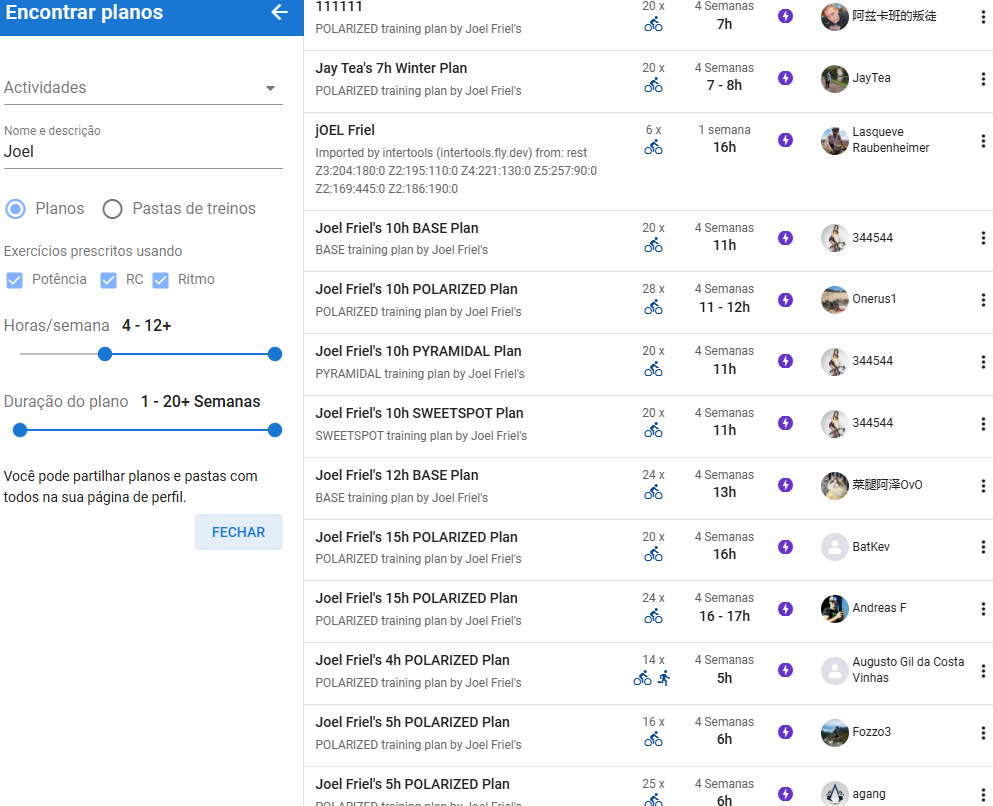The height and width of the screenshot is (806, 993).
Task: Click Fozzo3's profile avatar
Action: click(835, 733)
